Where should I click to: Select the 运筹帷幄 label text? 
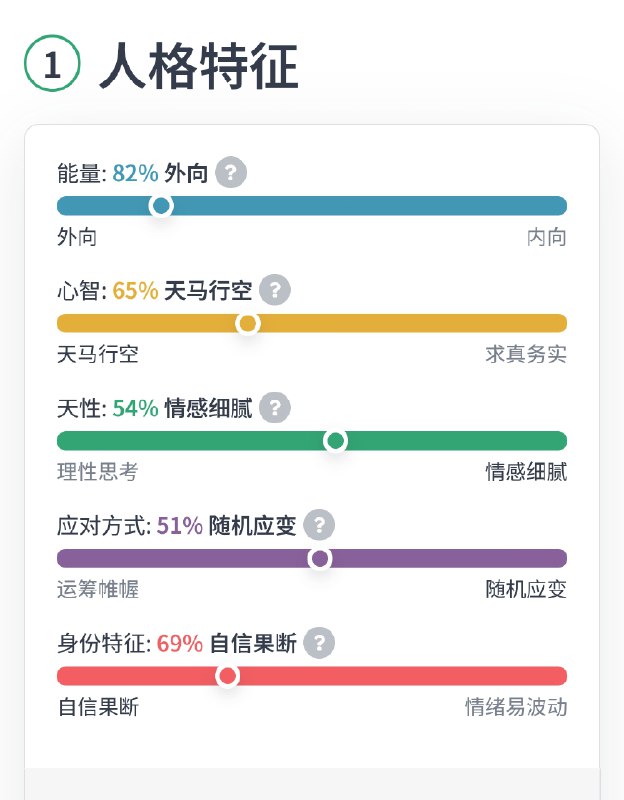pos(90,590)
